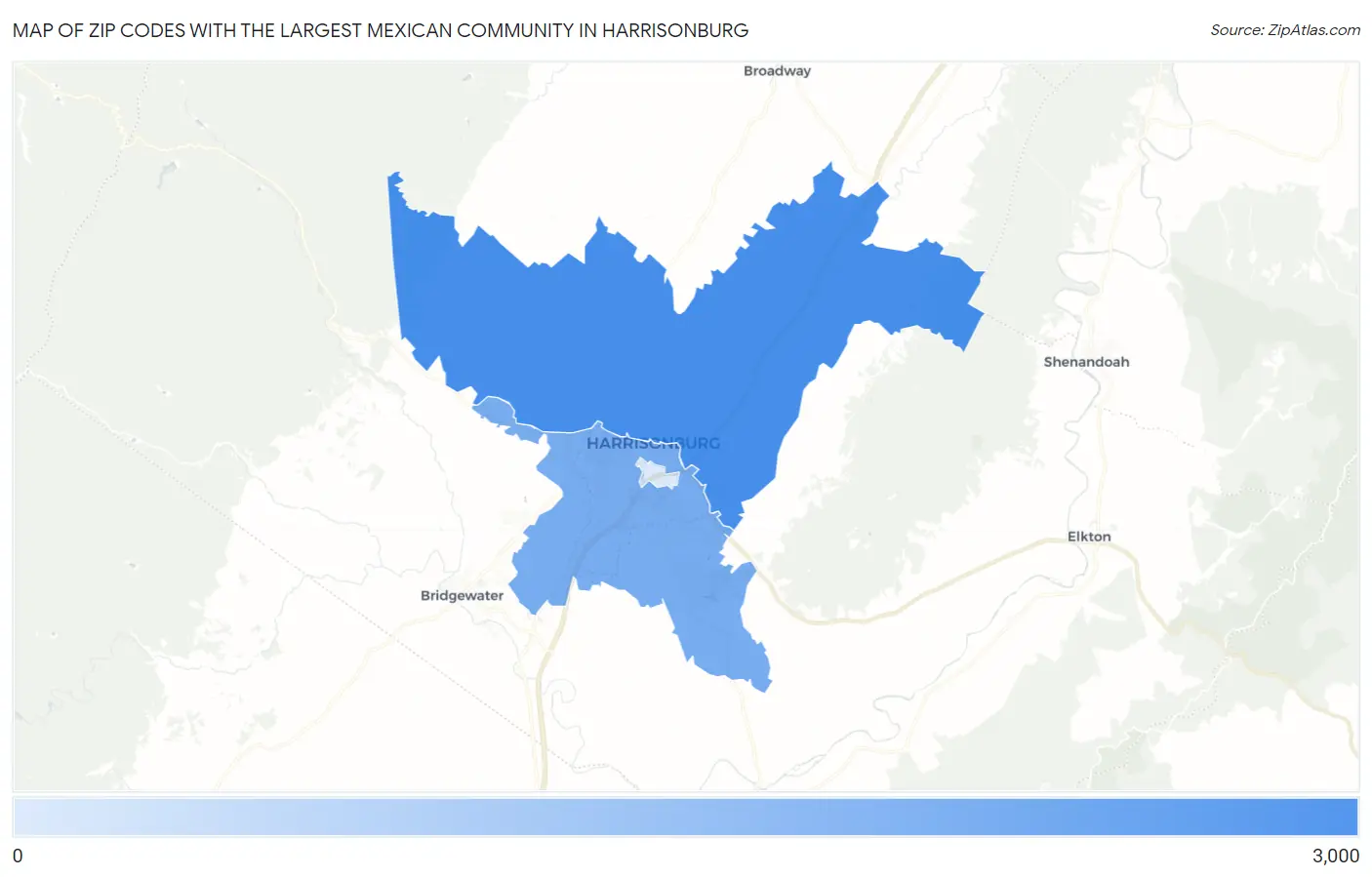
Task: Click the map title heading text
Action: pyautogui.click(x=381, y=30)
